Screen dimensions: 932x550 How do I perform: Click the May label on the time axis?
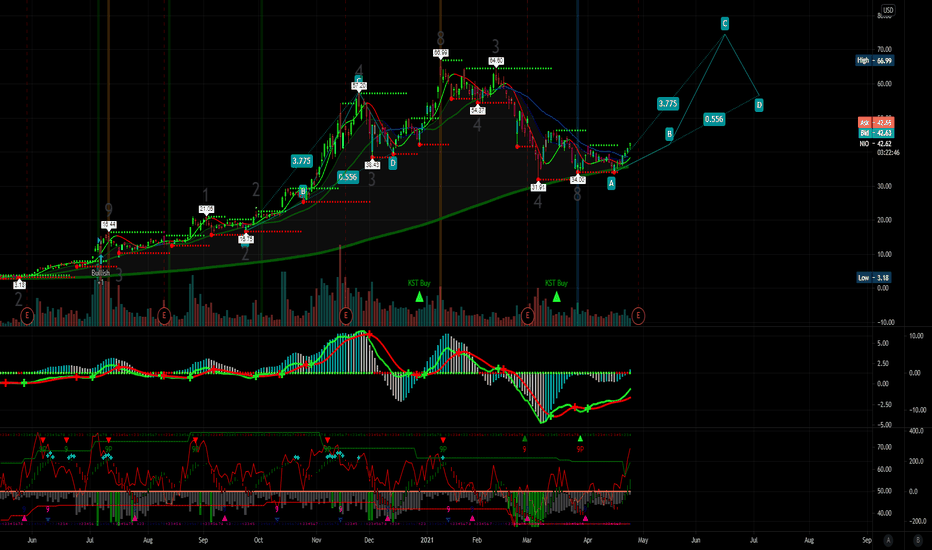[x=643, y=540]
